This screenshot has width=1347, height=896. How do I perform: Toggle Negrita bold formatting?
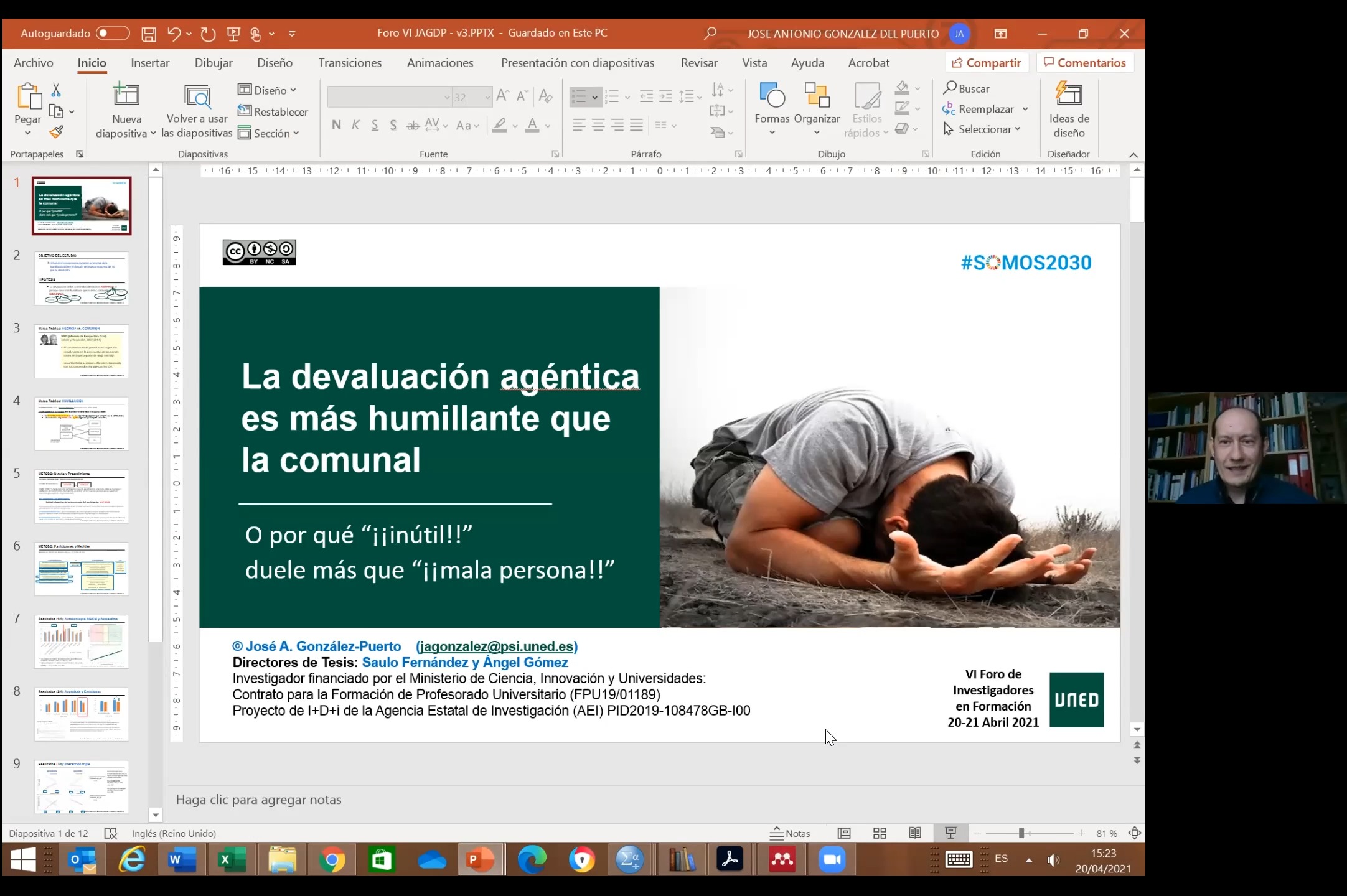tap(336, 125)
